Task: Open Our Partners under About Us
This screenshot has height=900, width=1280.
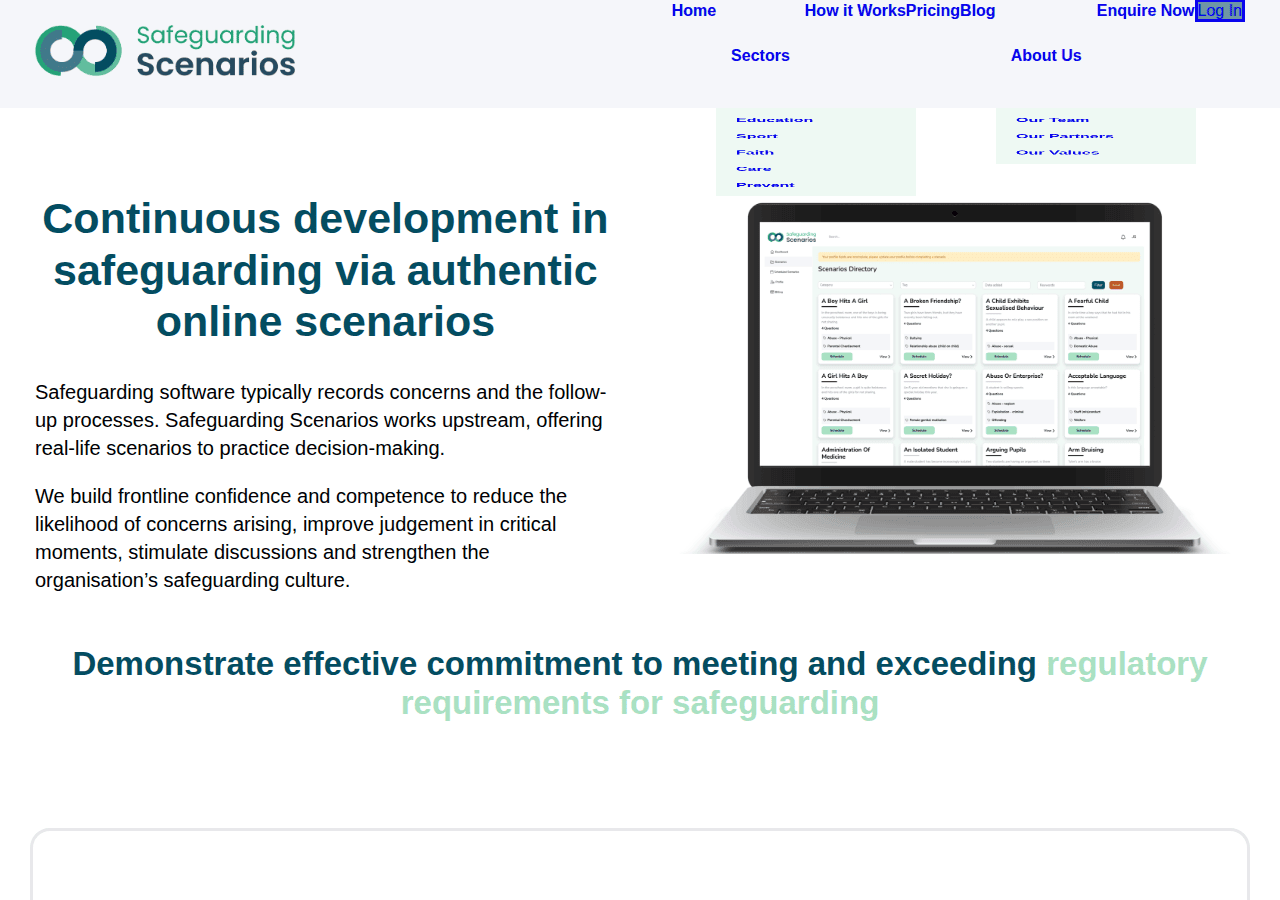Action: click(1064, 136)
